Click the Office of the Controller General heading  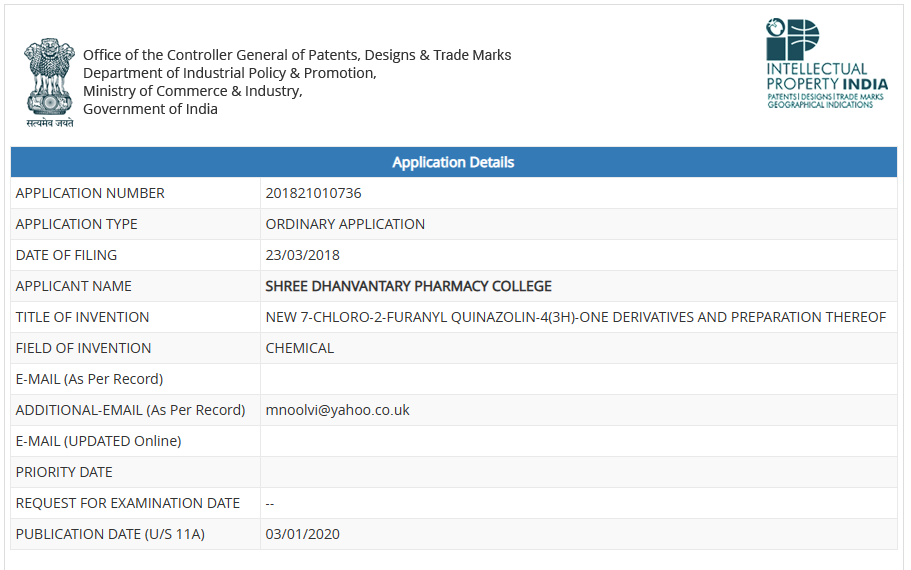tap(297, 55)
